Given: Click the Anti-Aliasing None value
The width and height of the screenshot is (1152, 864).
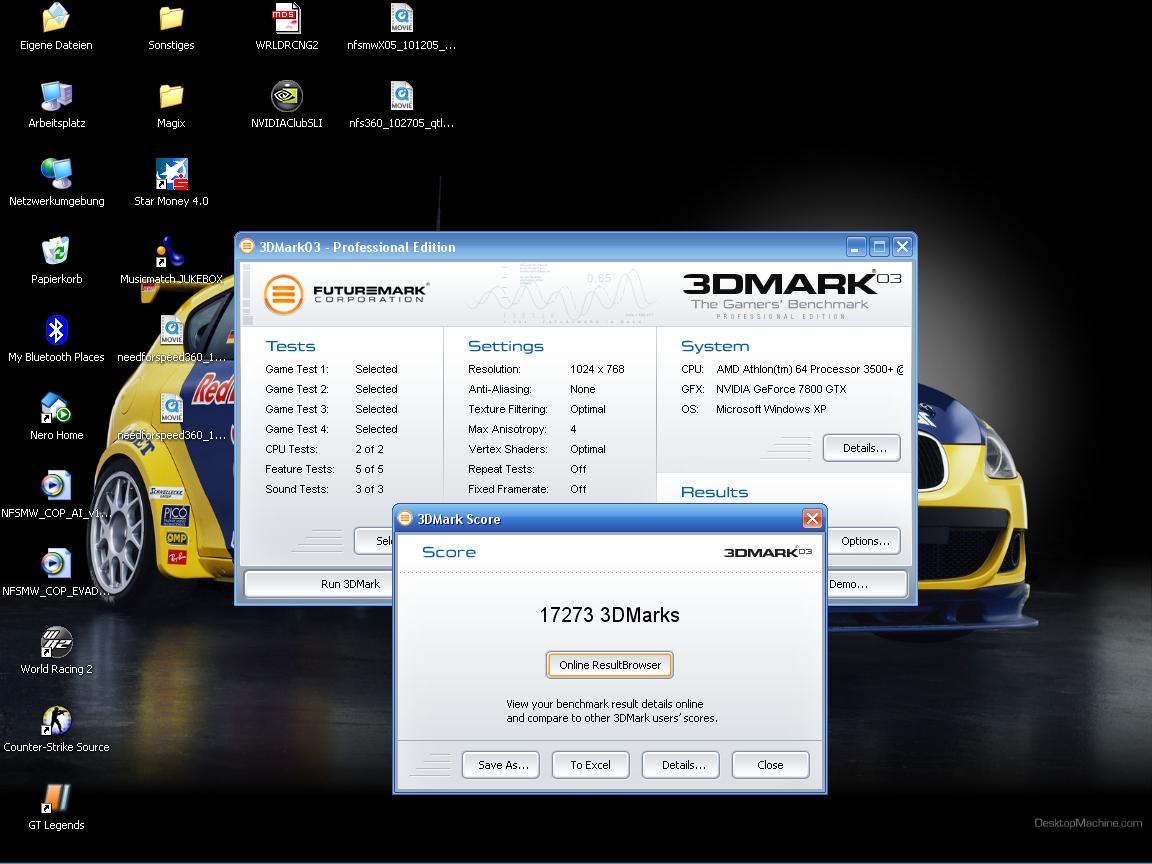Looking at the screenshot, I should pos(583,389).
